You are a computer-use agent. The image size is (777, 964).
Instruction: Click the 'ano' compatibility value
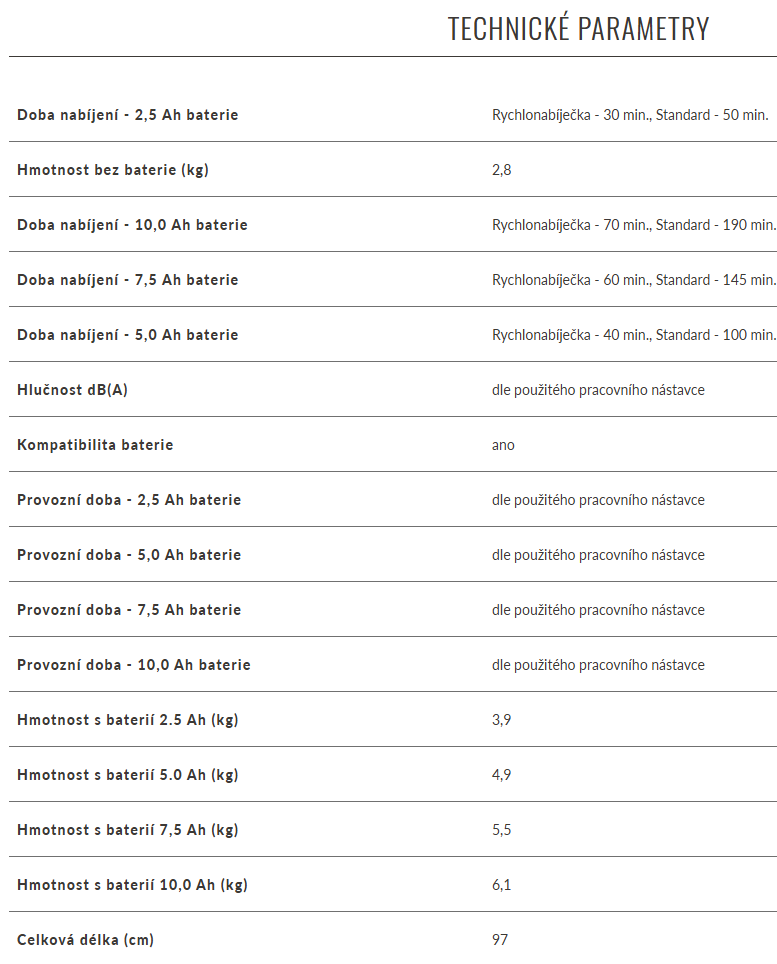(x=503, y=445)
